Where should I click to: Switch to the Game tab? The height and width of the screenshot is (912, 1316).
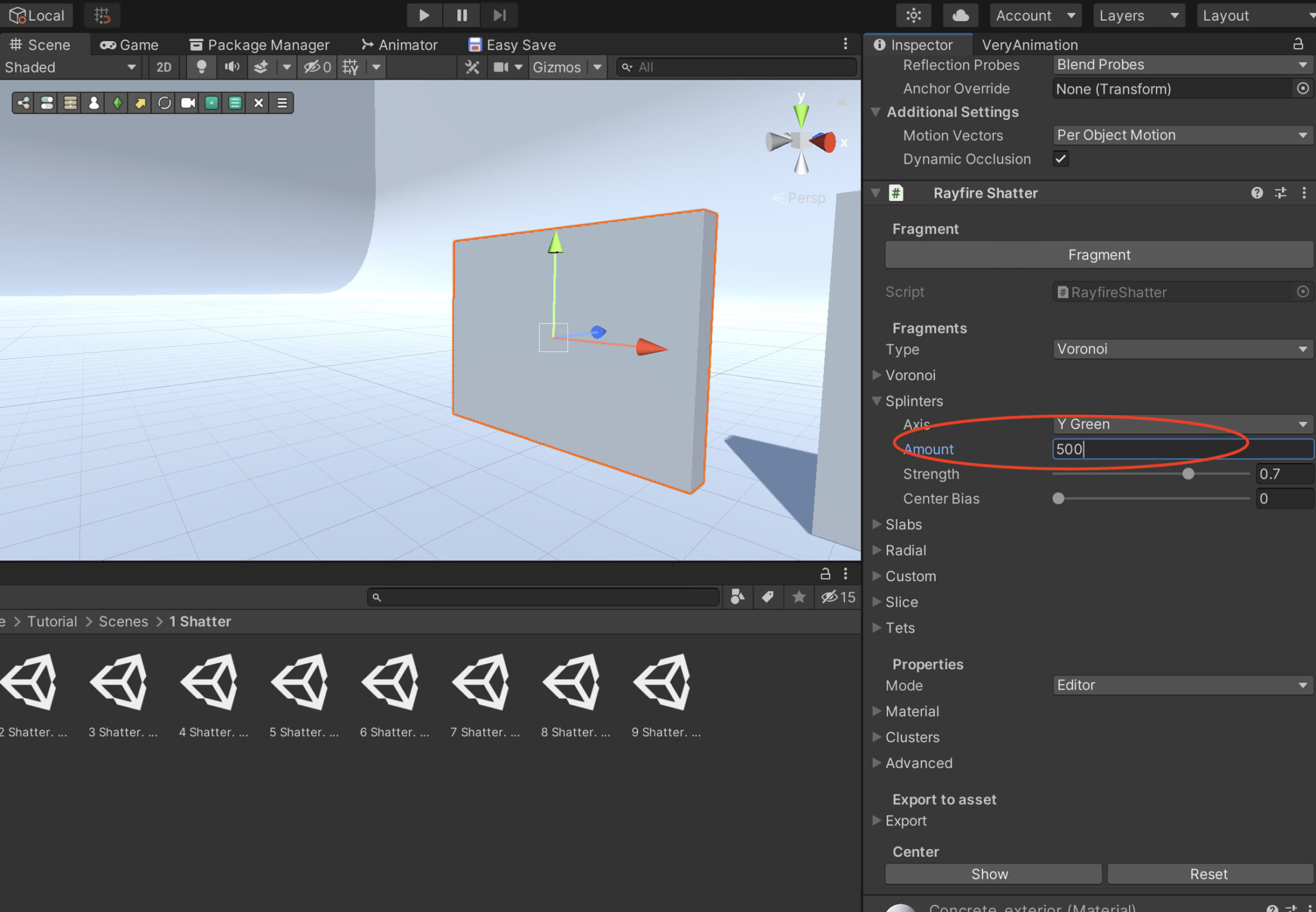pos(129,44)
